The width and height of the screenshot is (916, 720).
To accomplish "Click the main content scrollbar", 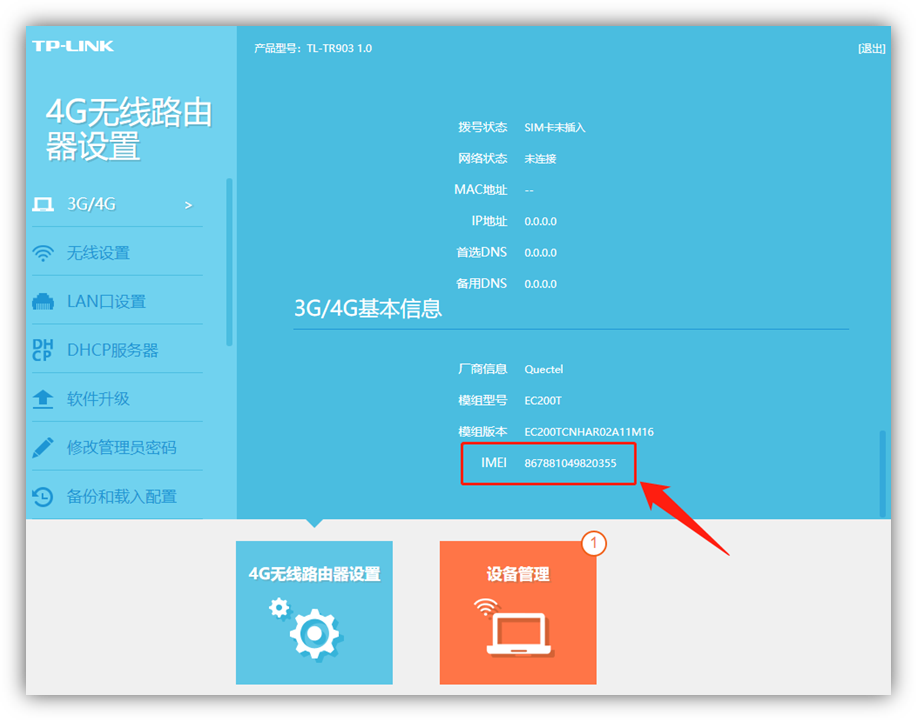I will (883, 474).
